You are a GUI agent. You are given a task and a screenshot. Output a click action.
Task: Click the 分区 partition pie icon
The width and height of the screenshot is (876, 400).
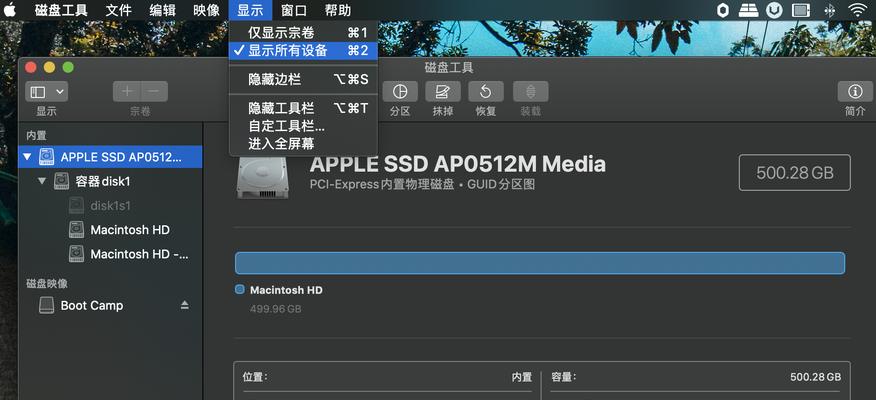pyautogui.click(x=400, y=92)
